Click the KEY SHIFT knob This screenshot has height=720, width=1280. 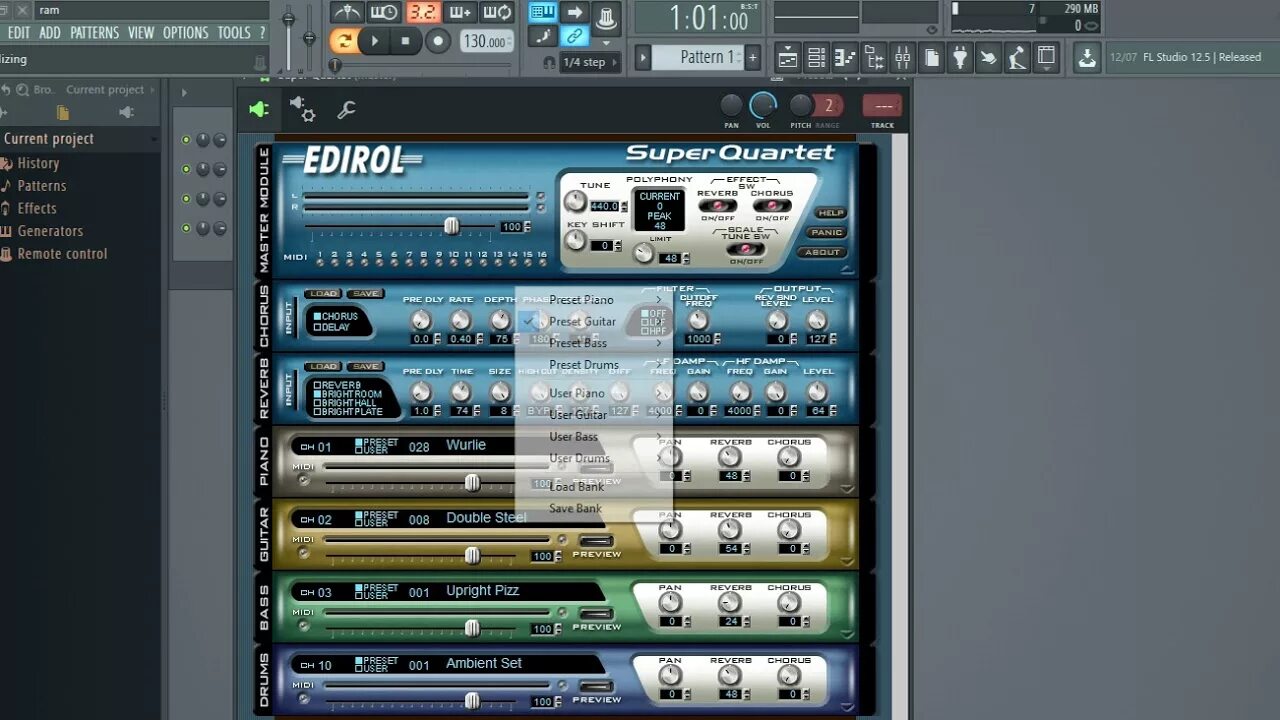[x=575, y=240]
